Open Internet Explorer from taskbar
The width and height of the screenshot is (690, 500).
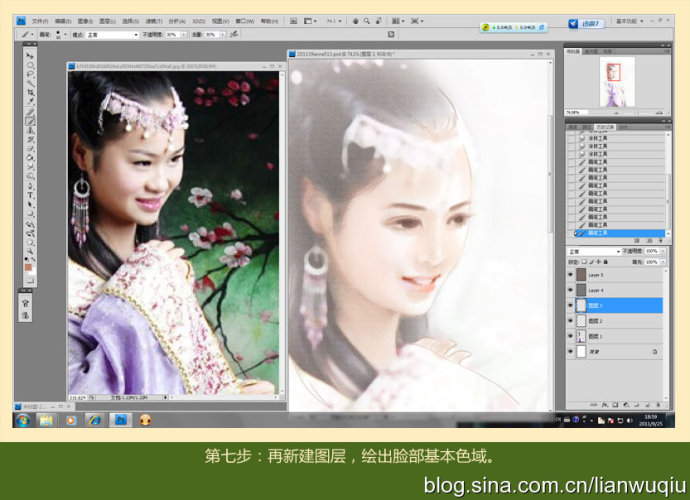95,420
